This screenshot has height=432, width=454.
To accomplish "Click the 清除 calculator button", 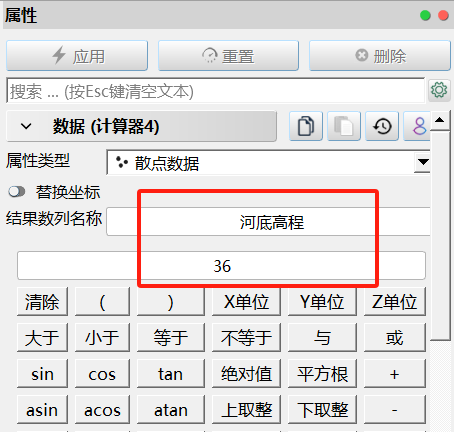I will 42,302.
